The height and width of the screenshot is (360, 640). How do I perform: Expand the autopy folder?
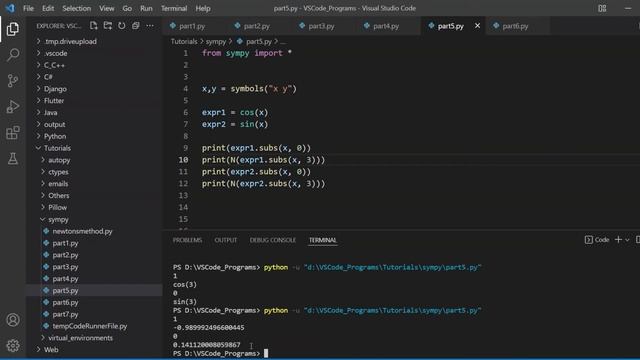click(94, 160)
